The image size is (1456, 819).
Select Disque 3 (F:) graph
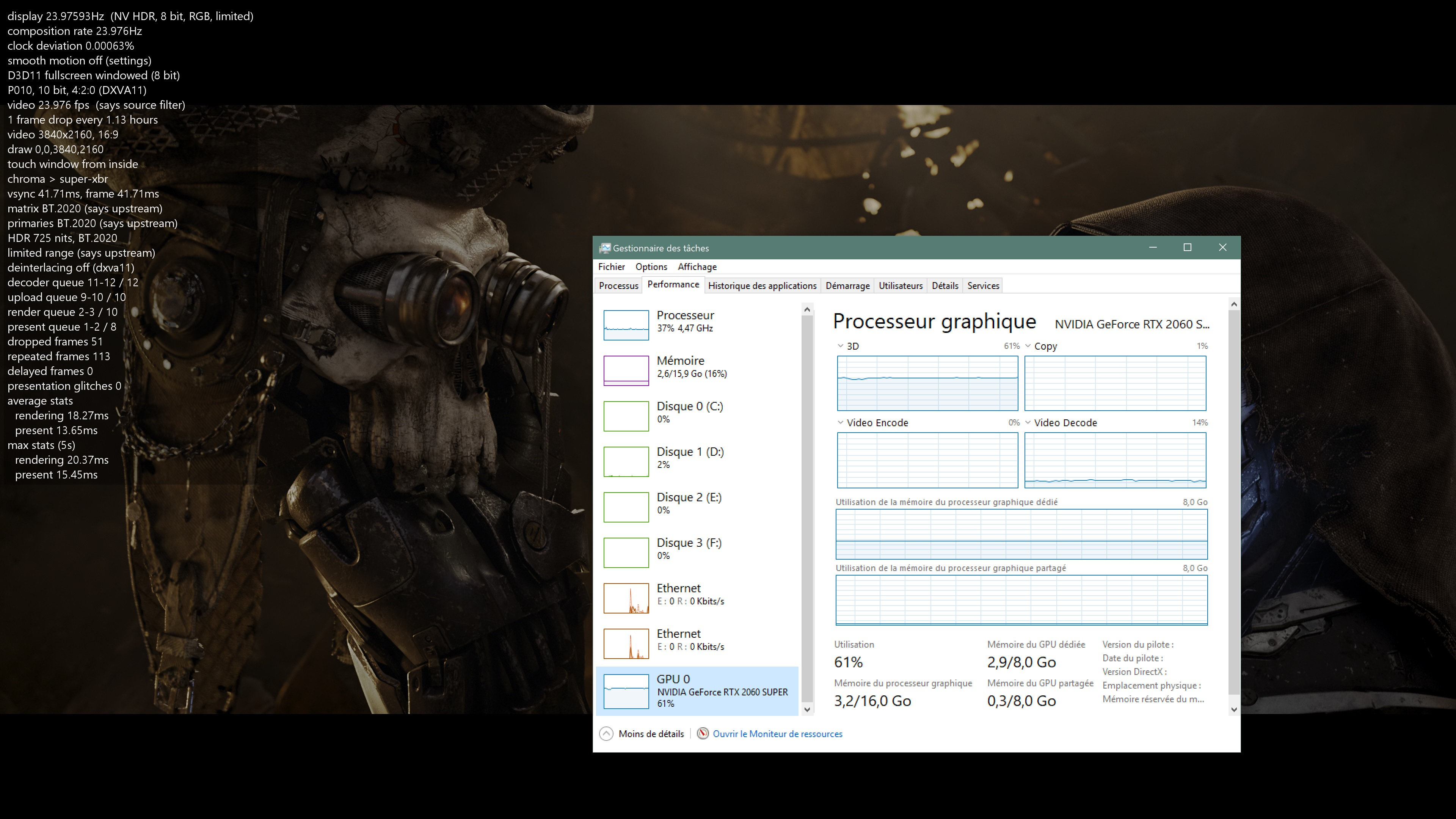pyautogui.click(x=626, y=552)
